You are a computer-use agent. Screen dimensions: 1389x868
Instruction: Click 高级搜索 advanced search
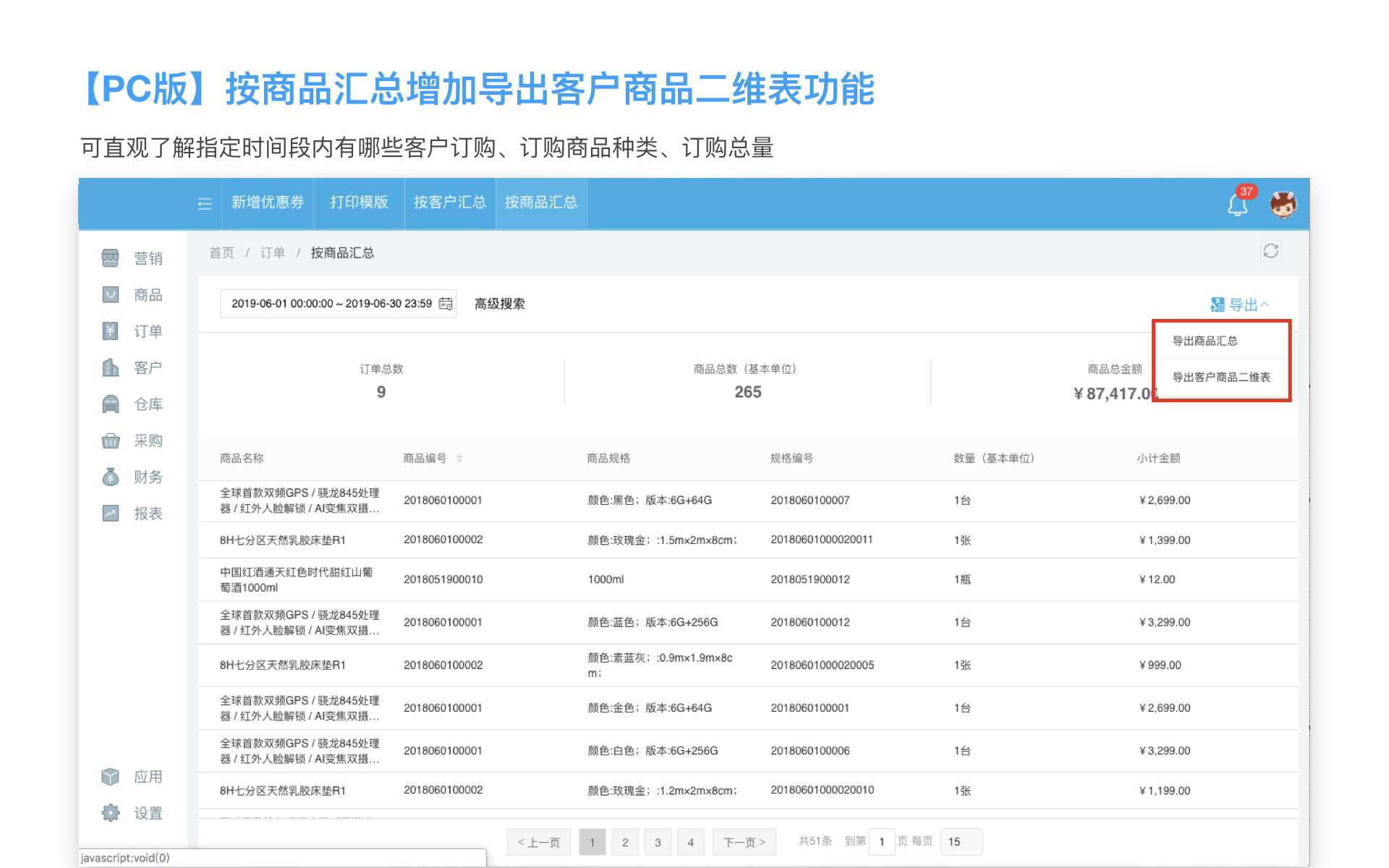click(499, 304)
